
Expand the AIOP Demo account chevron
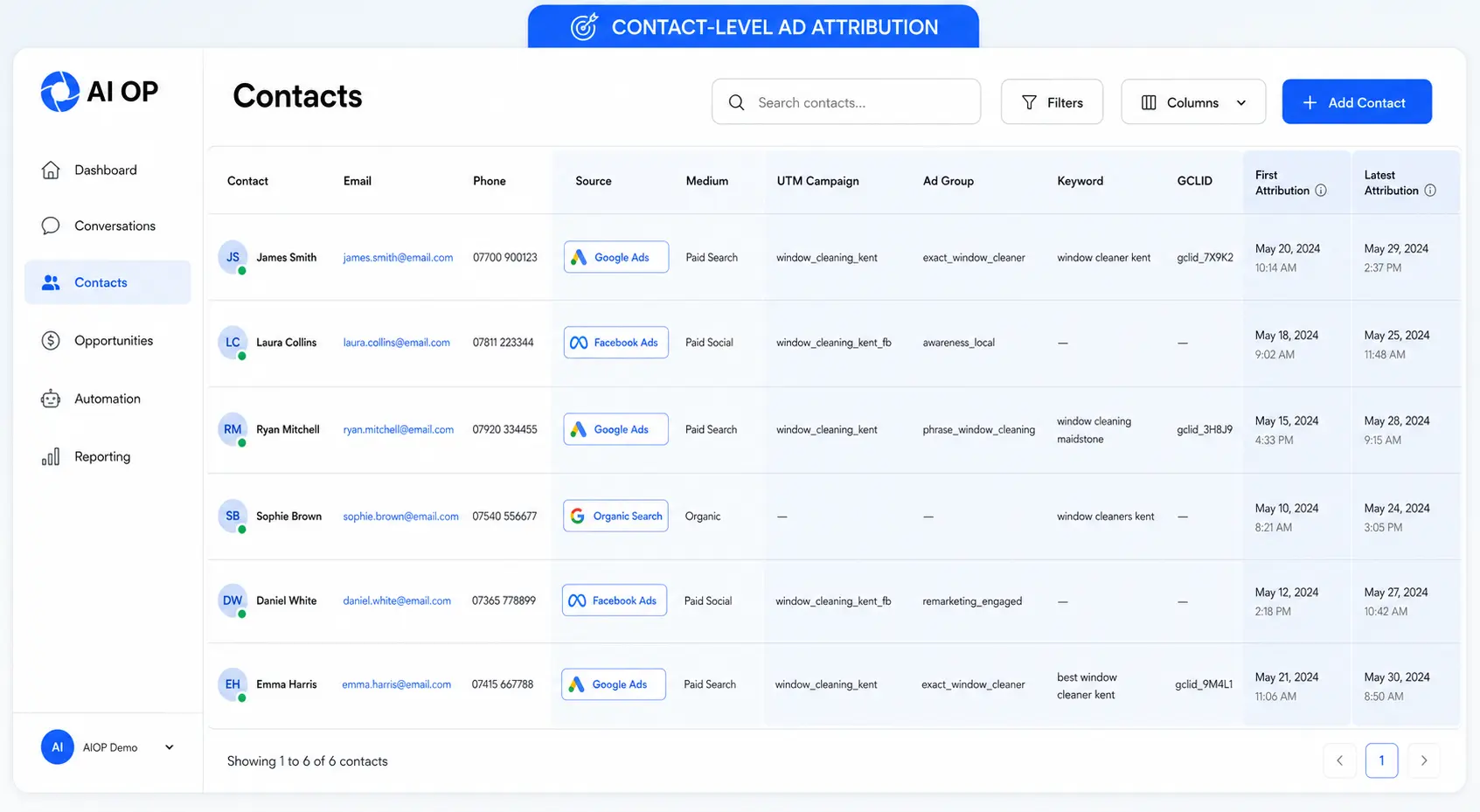coord(170,747)
